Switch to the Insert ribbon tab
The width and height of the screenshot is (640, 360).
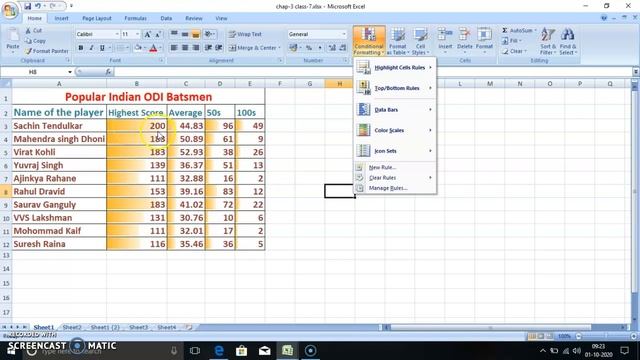[62, 18]
